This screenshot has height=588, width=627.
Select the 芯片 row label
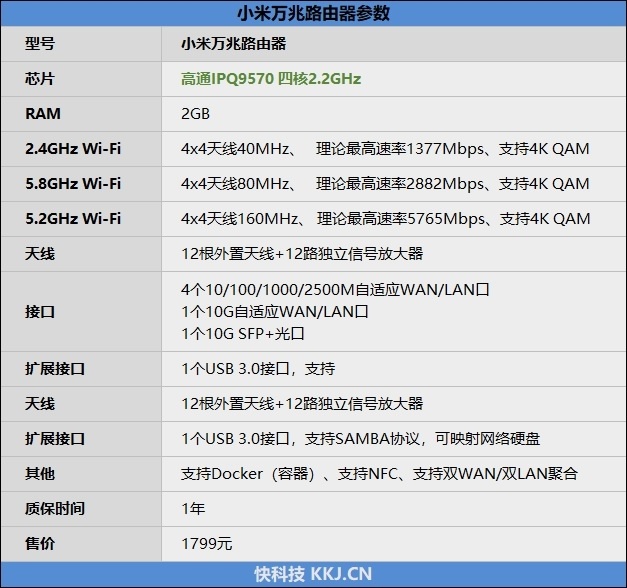pos(40,79)
